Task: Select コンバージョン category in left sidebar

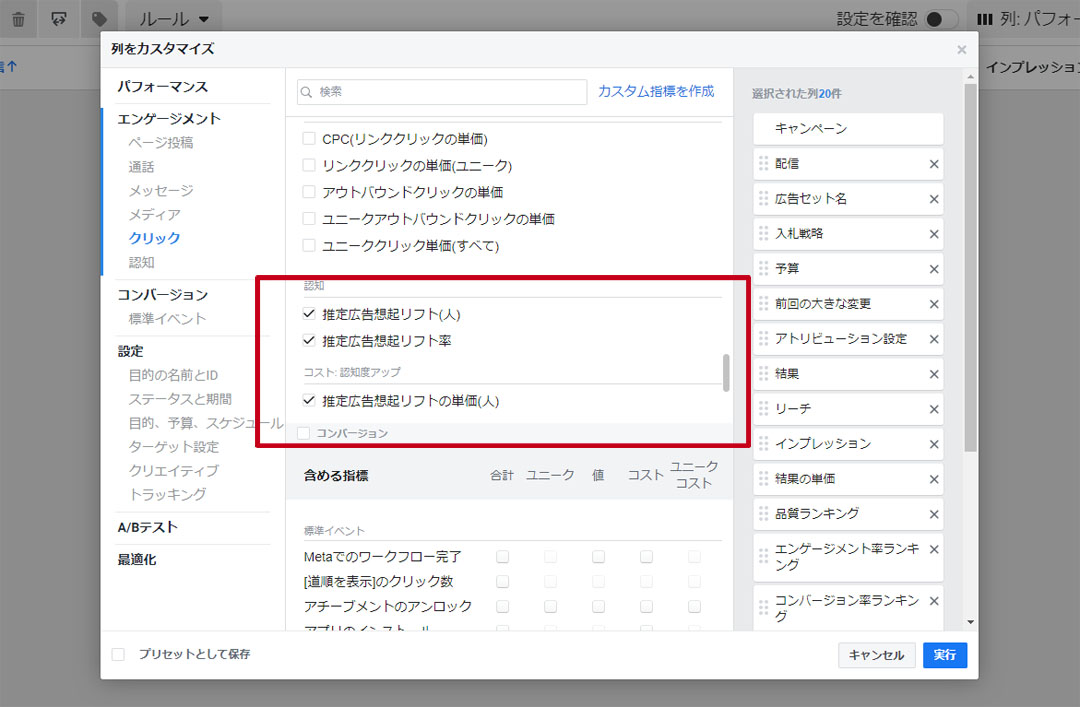Action: tap(162, 294)
